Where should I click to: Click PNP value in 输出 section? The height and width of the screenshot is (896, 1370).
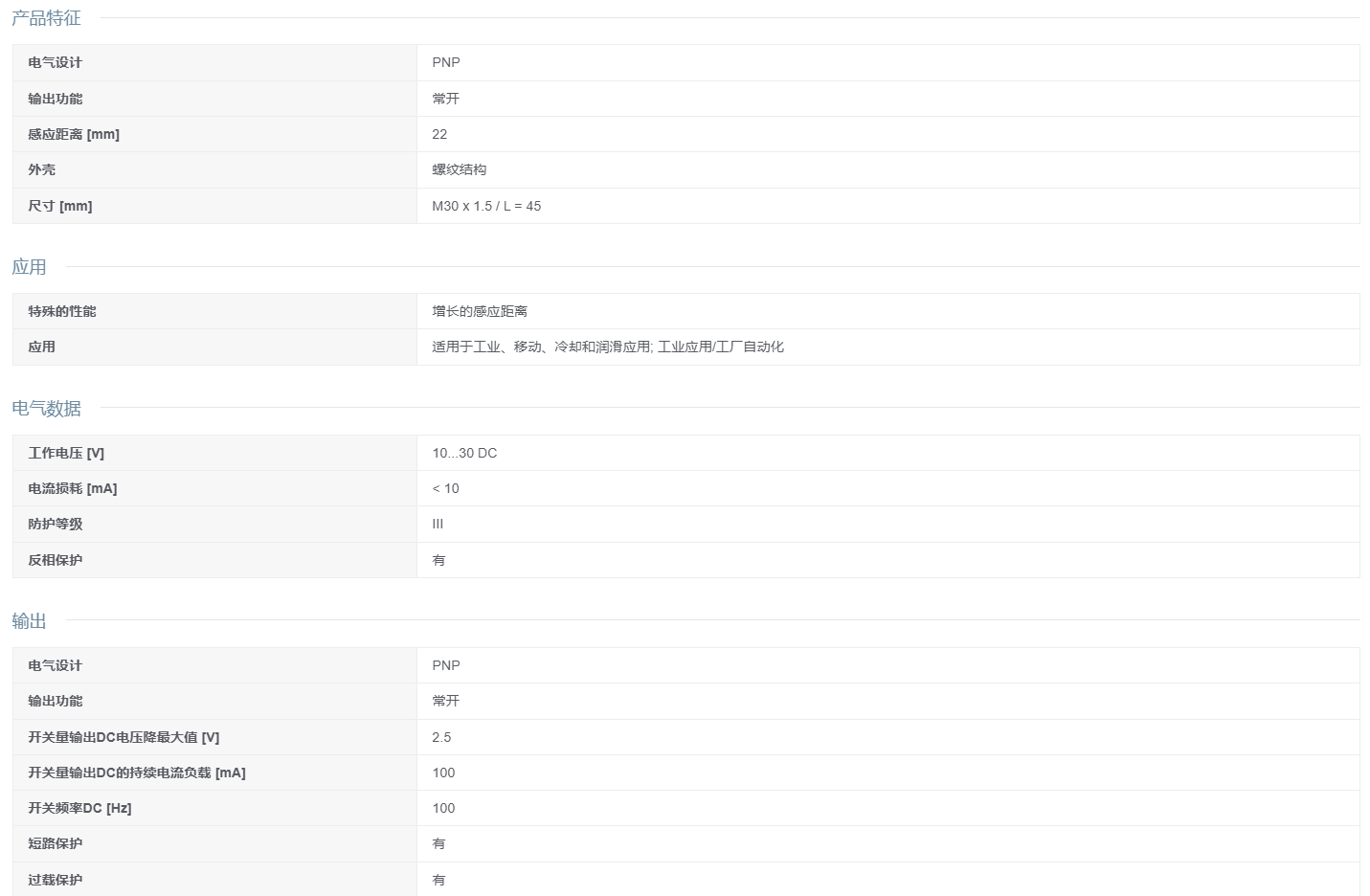click(x=446, y=665)
